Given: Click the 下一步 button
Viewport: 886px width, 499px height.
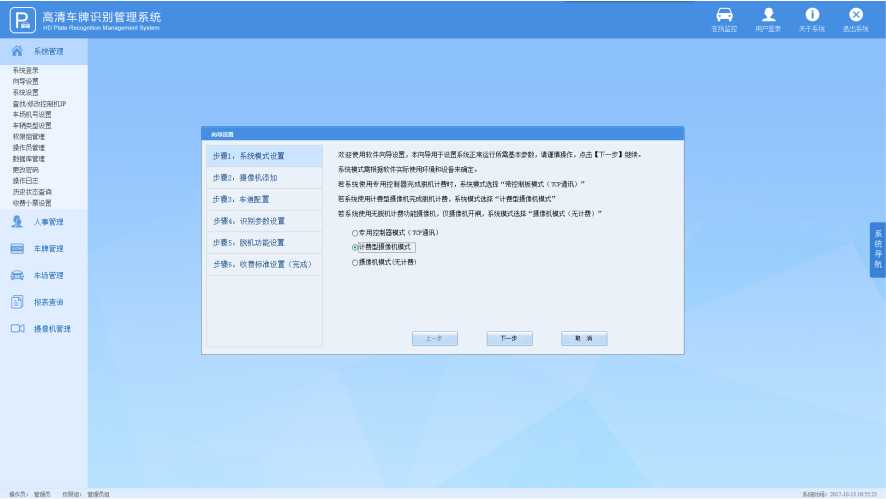Looking at the screenshot, I should tap(509, 339).
